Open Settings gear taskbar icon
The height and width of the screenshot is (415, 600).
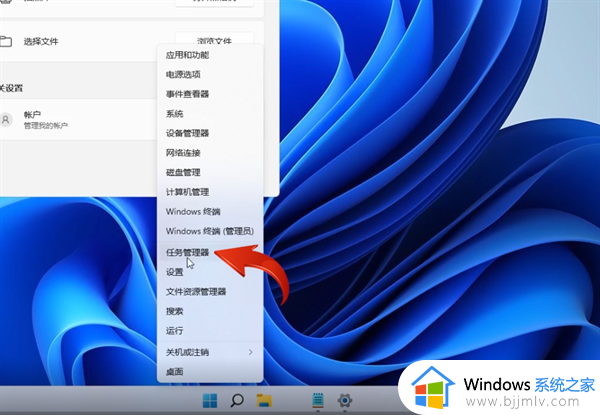point(345,400)
